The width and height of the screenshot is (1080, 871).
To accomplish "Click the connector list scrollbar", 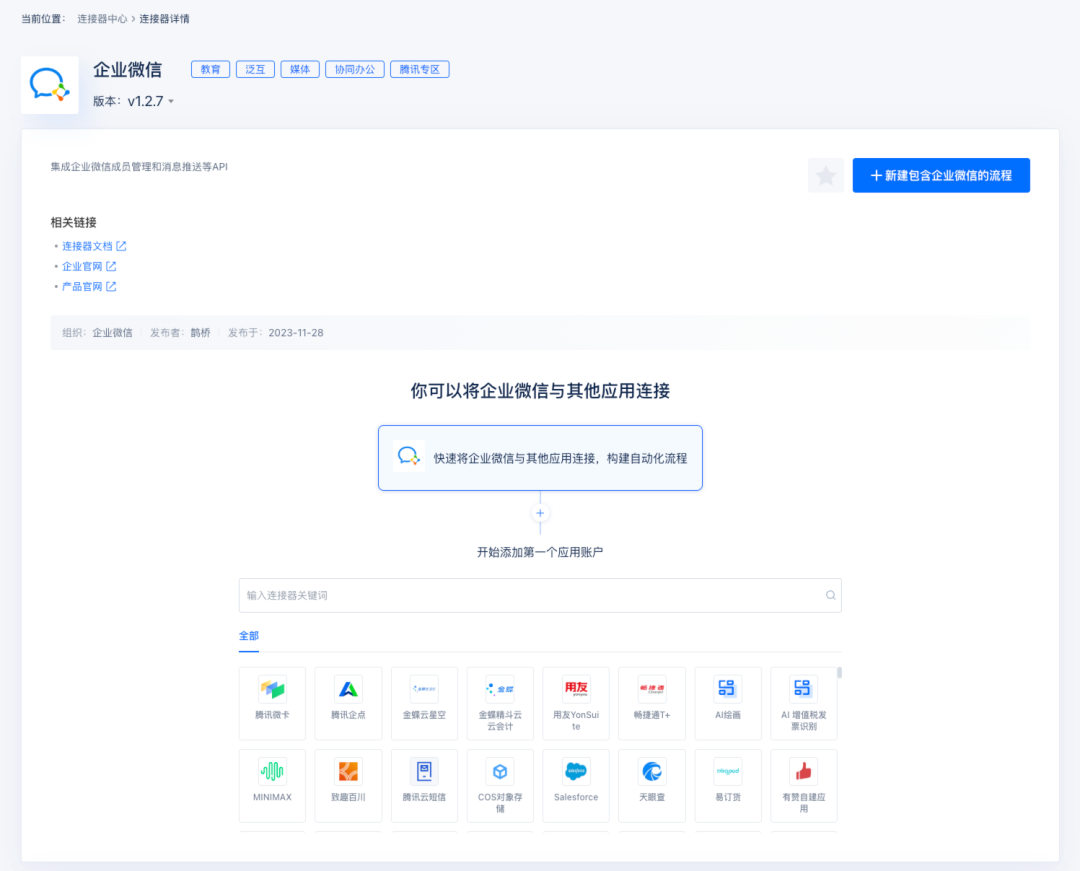I will pyautogui.click(x=839, y=673).
